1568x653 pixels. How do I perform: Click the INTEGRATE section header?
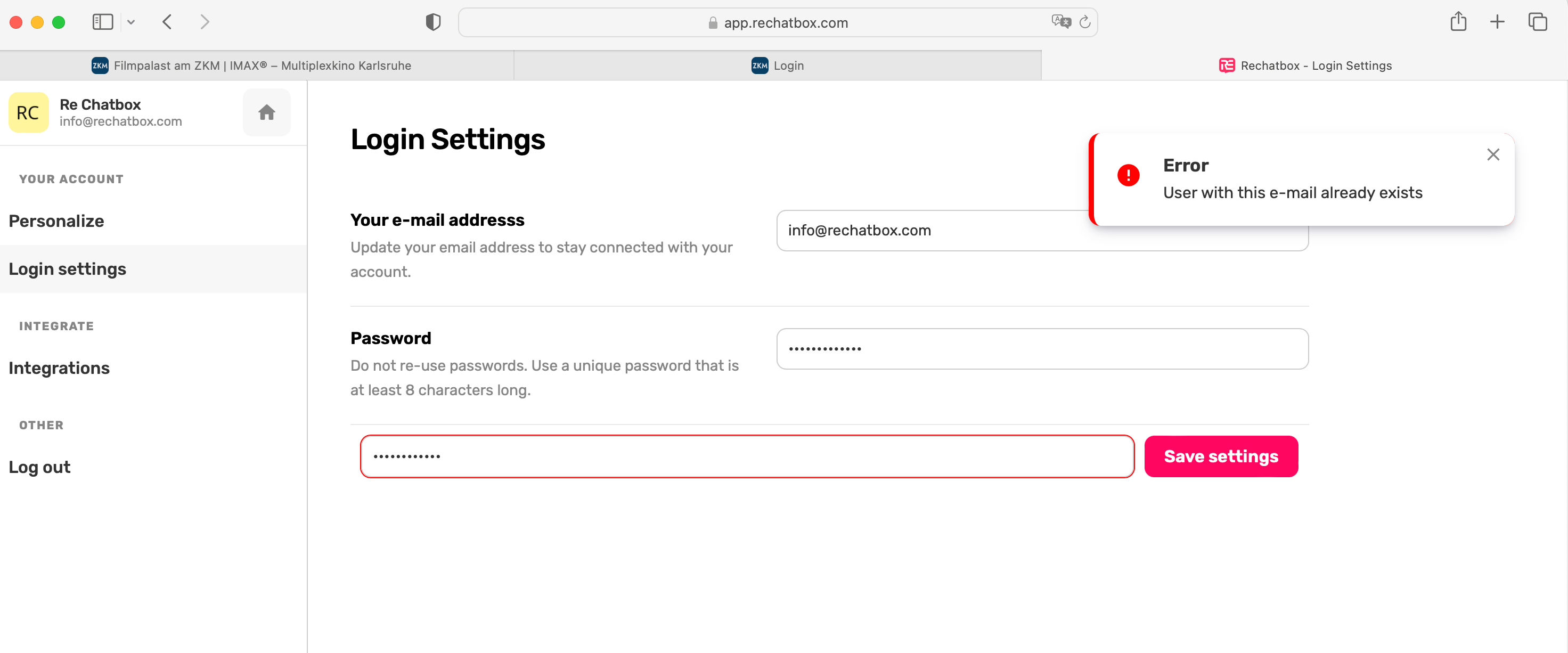pyautogui.click(x=56, y=326)
